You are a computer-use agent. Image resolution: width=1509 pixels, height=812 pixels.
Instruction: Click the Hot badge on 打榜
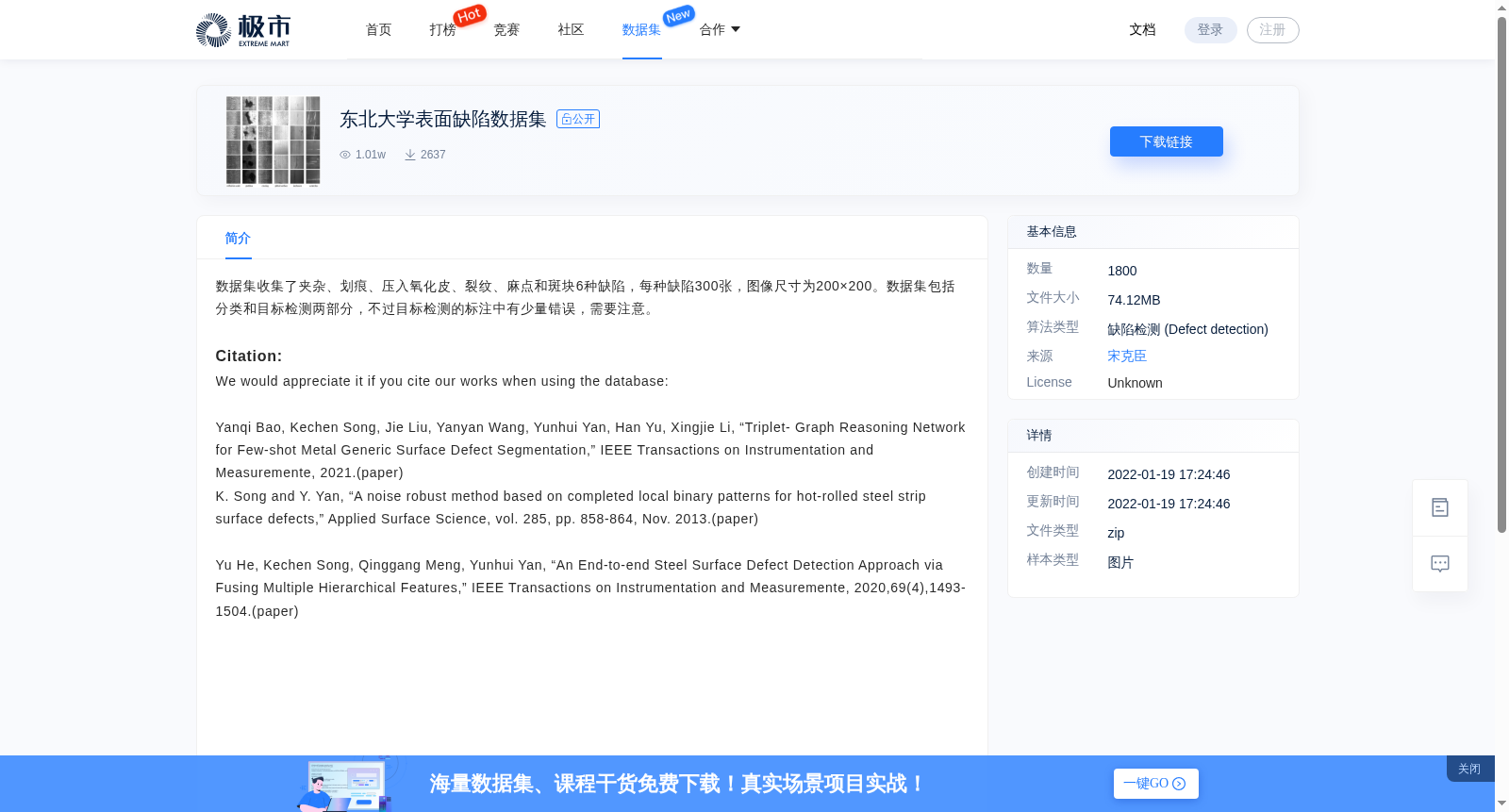pos(470,15)
